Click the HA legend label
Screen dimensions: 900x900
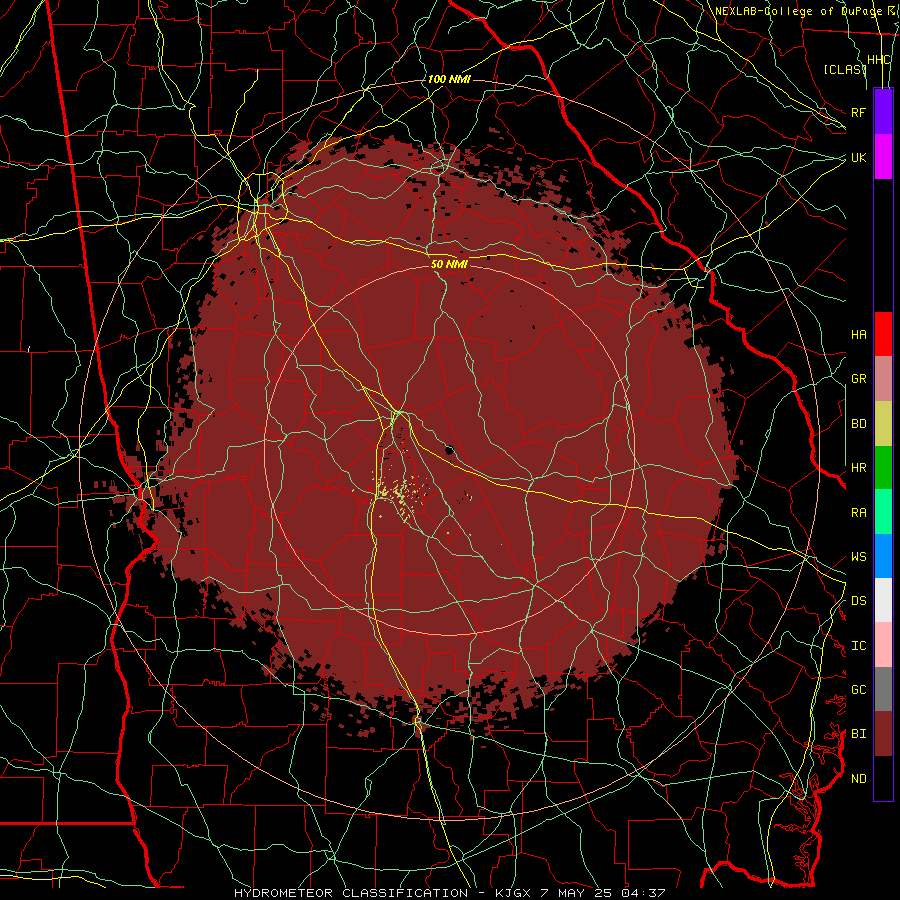858,334
